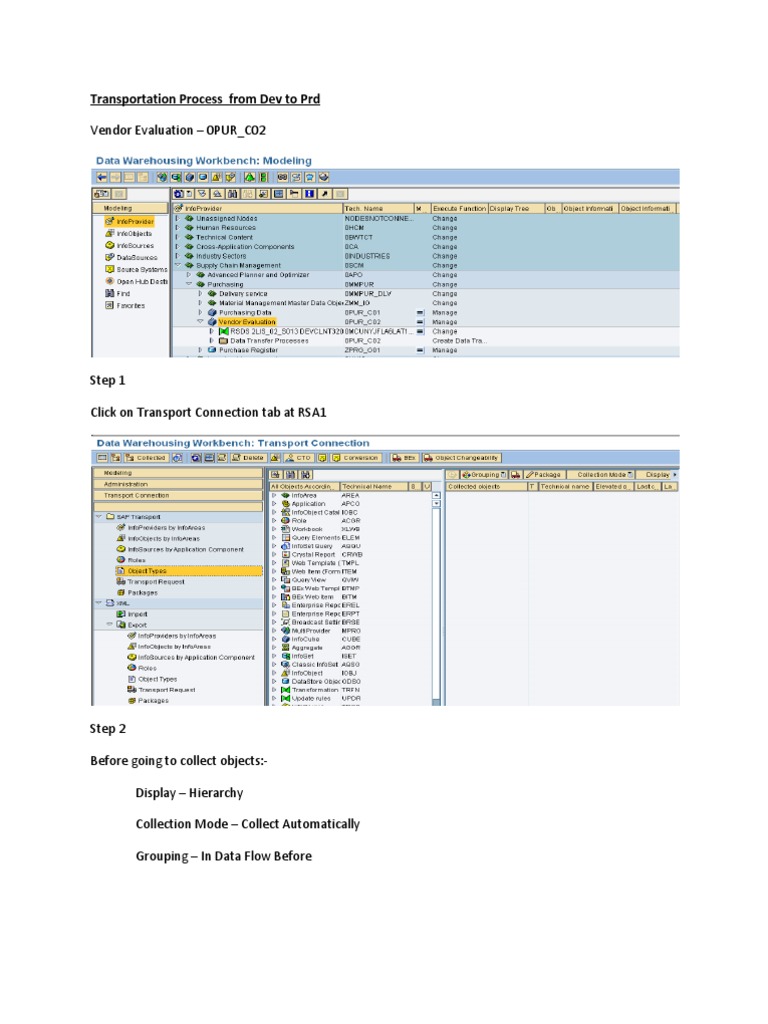Click the BEx transport truck button
The height and width of the screenshot is (1024, 768).
click(x=404, y=458)
